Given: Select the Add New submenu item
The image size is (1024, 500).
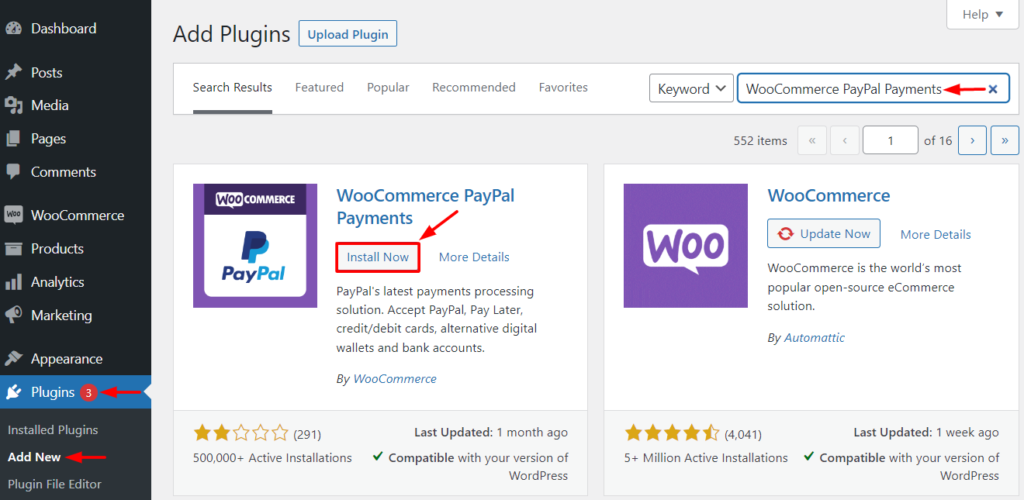Looking at the screenshot, I should pos(34,457).
